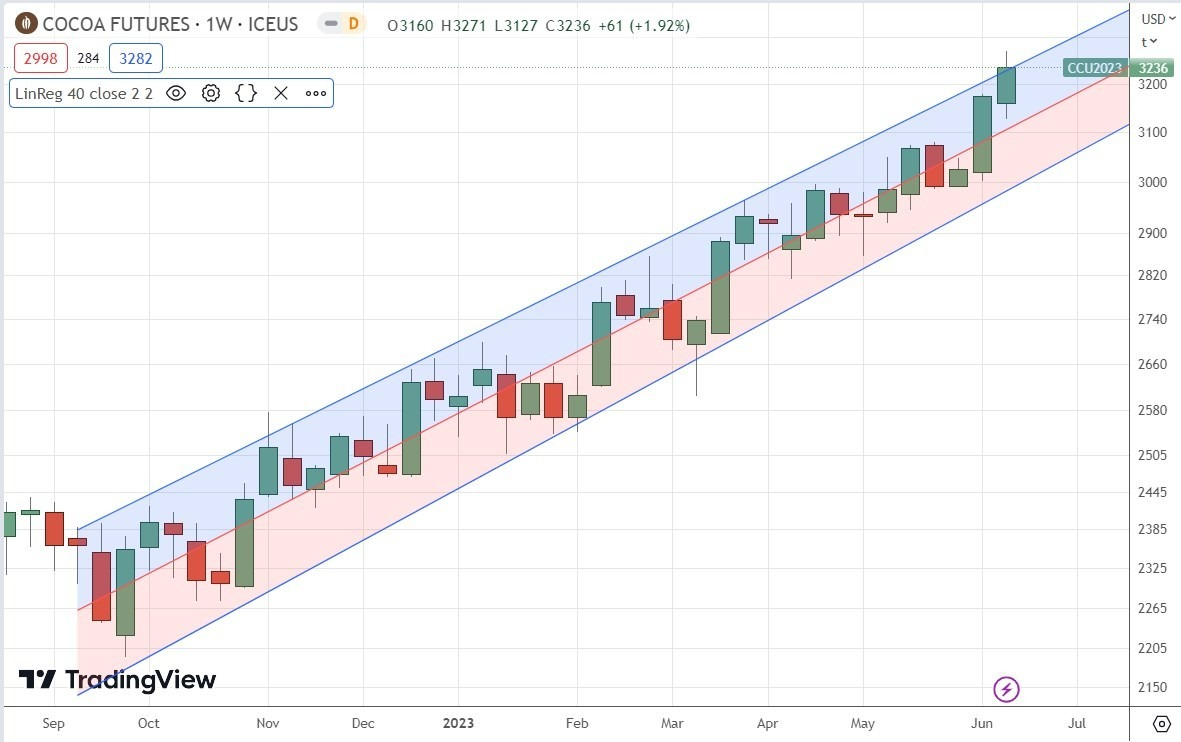Open the LinReg indicator settings gear
This screenshot has height=742, width=1181.
coord(211,93)
